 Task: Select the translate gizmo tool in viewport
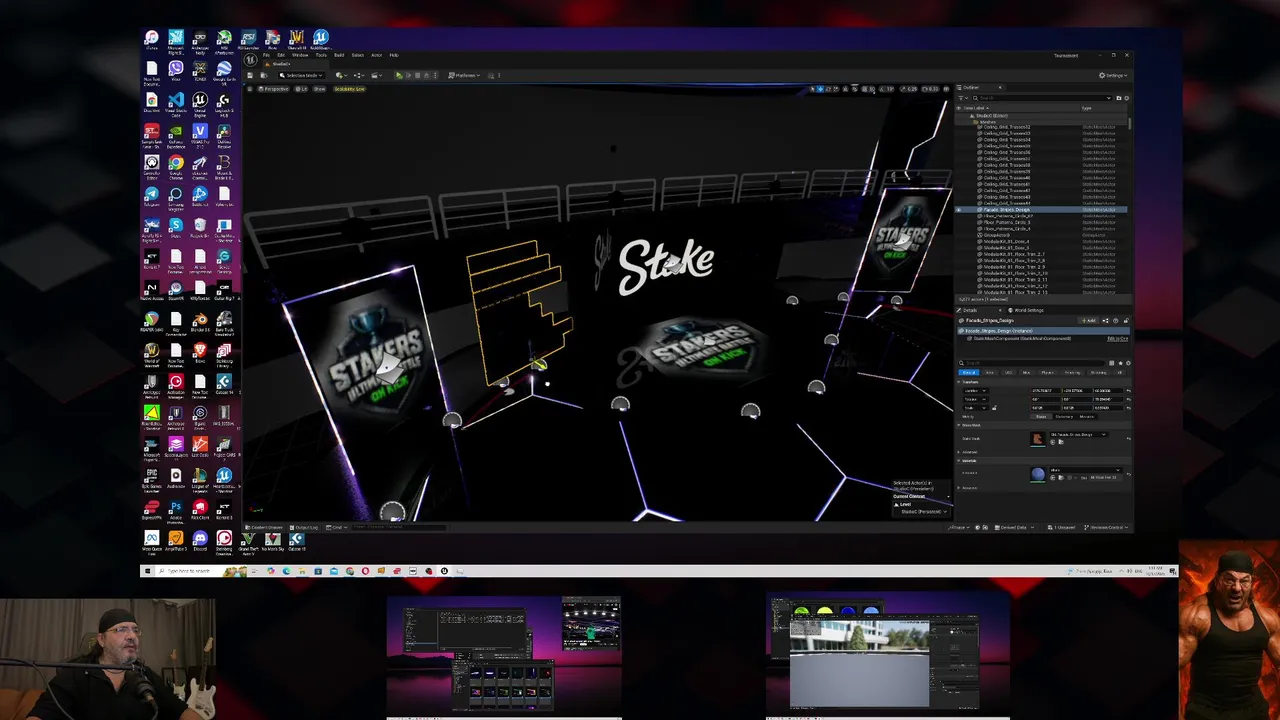(820, 89)
